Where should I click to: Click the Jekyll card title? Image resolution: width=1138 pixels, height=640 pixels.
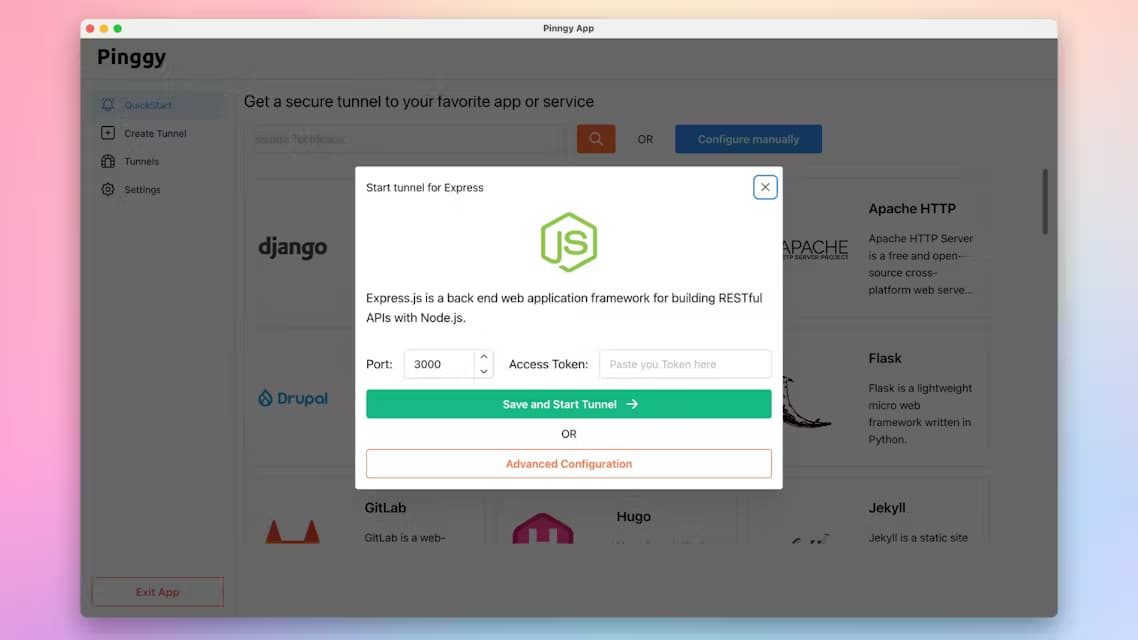click(887, 508)
